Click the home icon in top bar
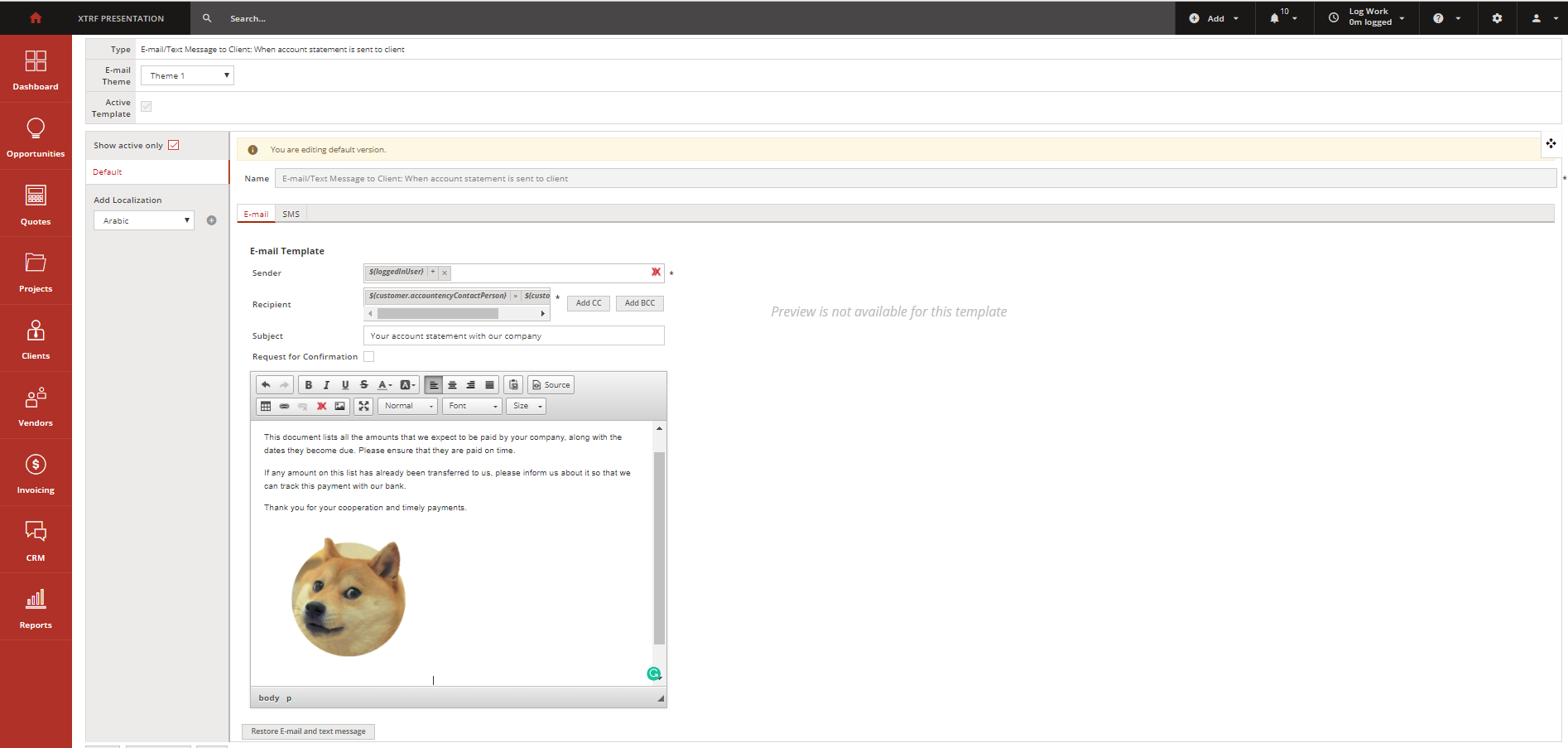 pos(36,17)
